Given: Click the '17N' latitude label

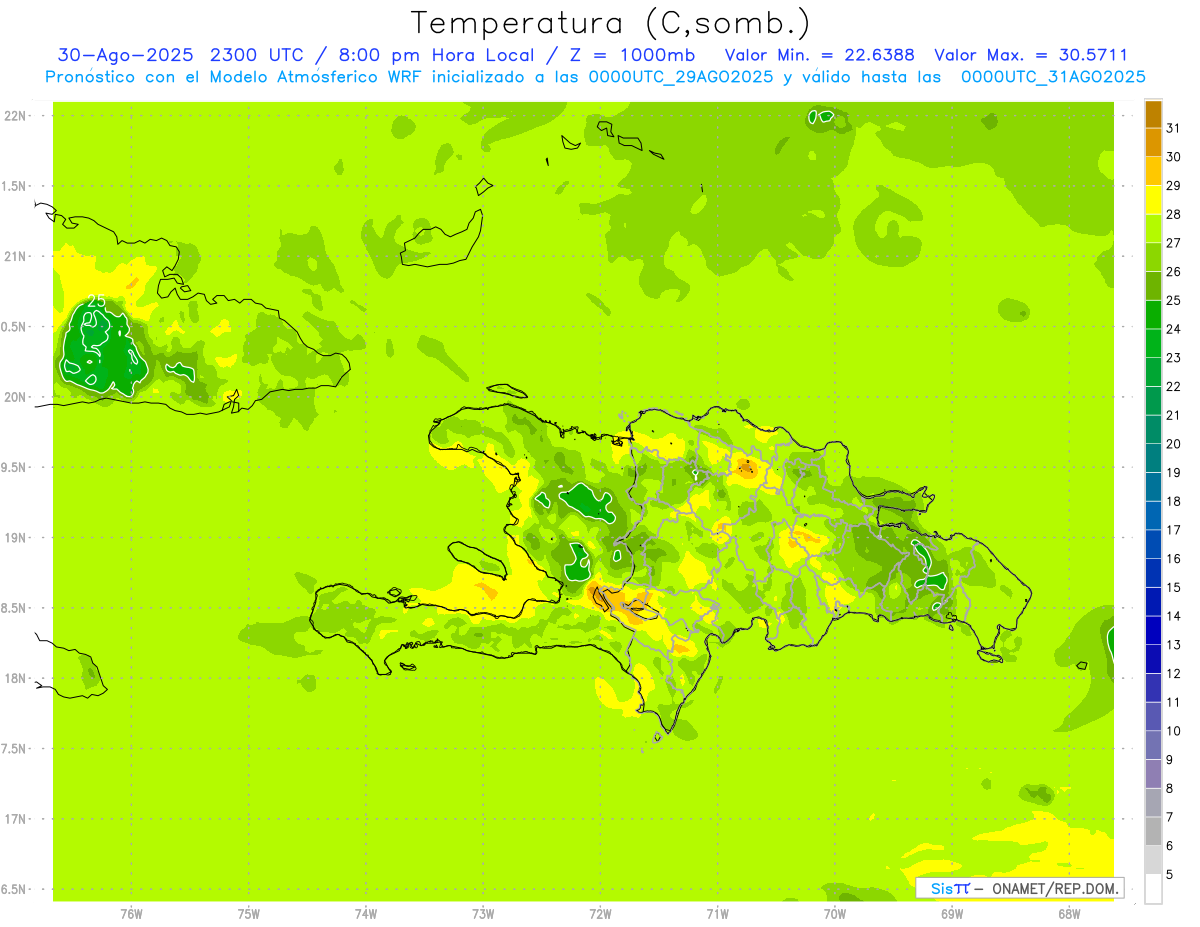Looking at the screenshot, I should [15, 819].
